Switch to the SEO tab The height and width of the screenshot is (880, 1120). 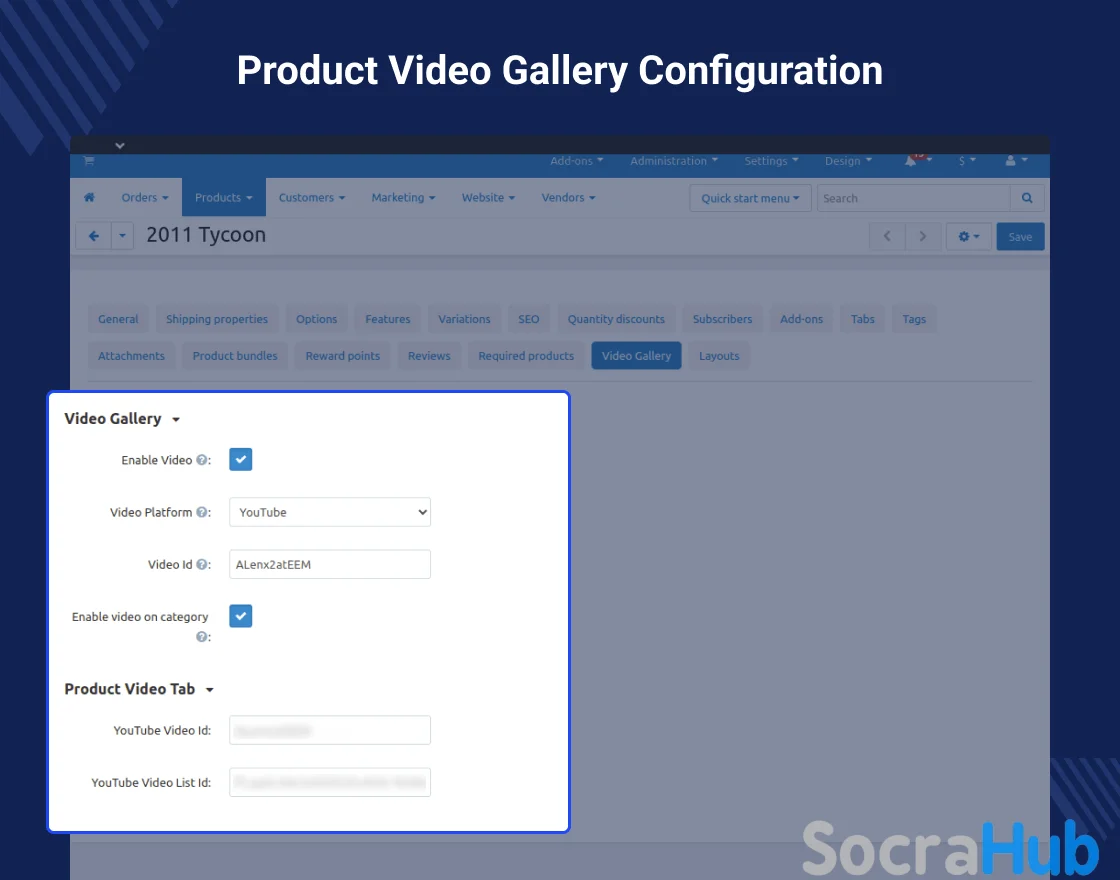click(x=528, y=319)
